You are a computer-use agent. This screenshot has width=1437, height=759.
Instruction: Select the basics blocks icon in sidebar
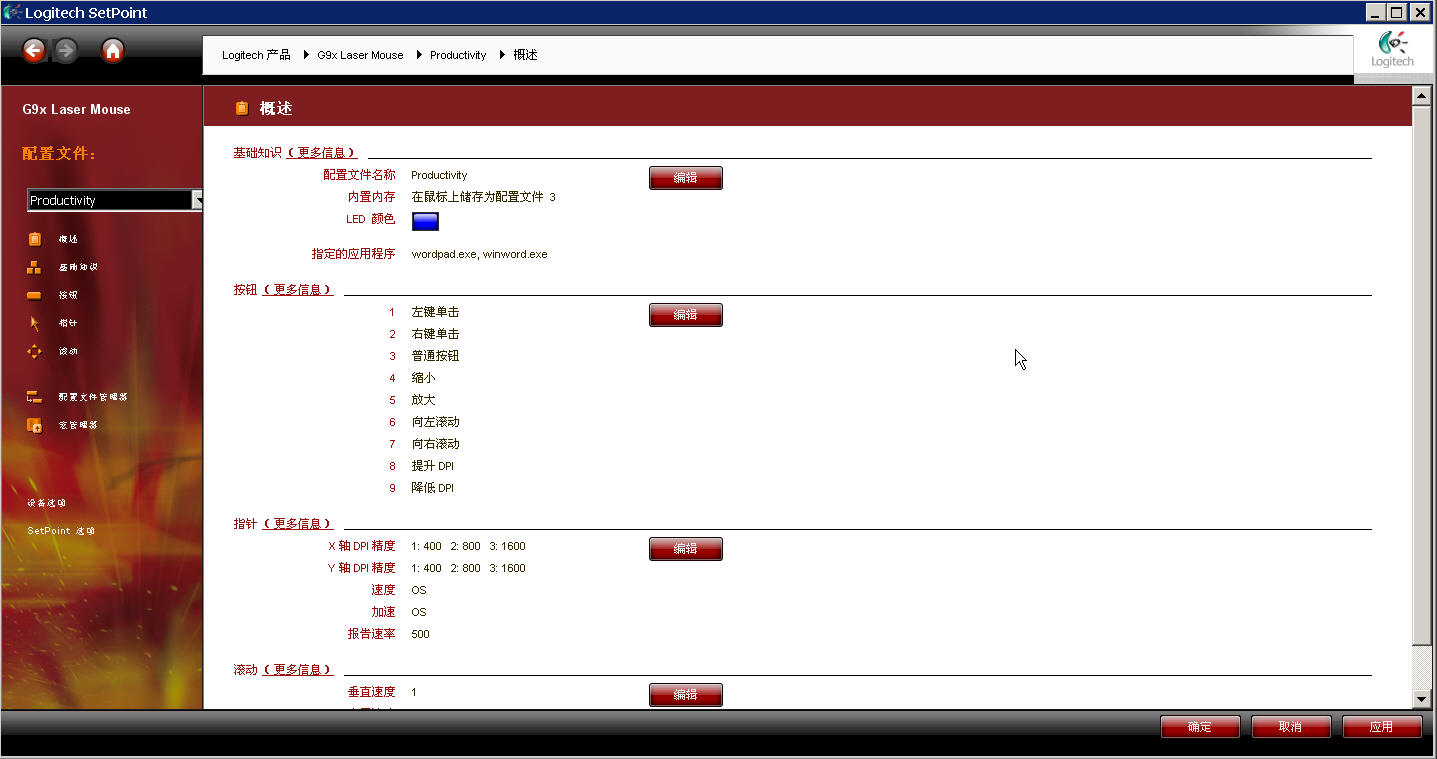35,267
